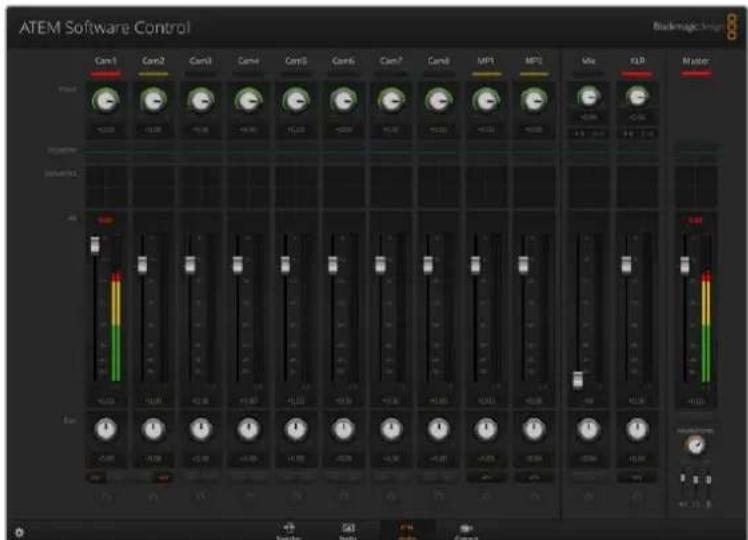This screenshot has height=540, width=748.
Task: Open settings via the gear icon
Action: (x=20, y=532)
